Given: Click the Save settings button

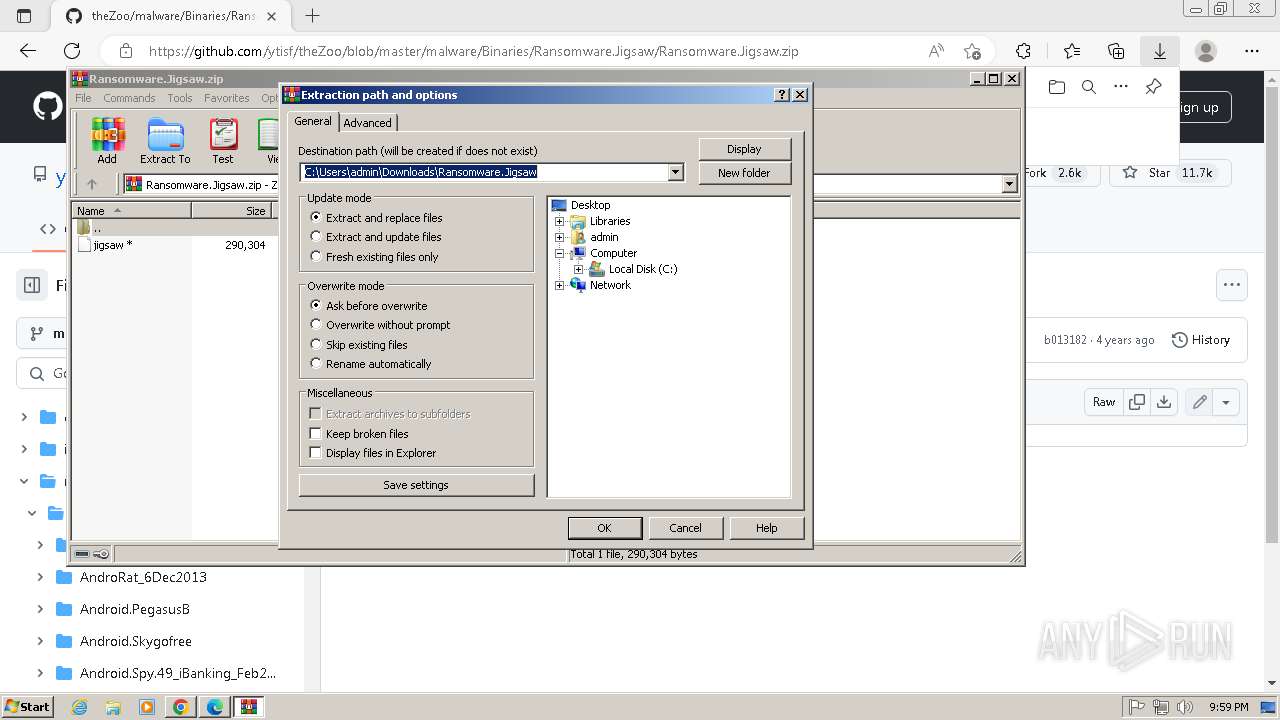Looking at the screenshot, I should (x=416, y=485).
